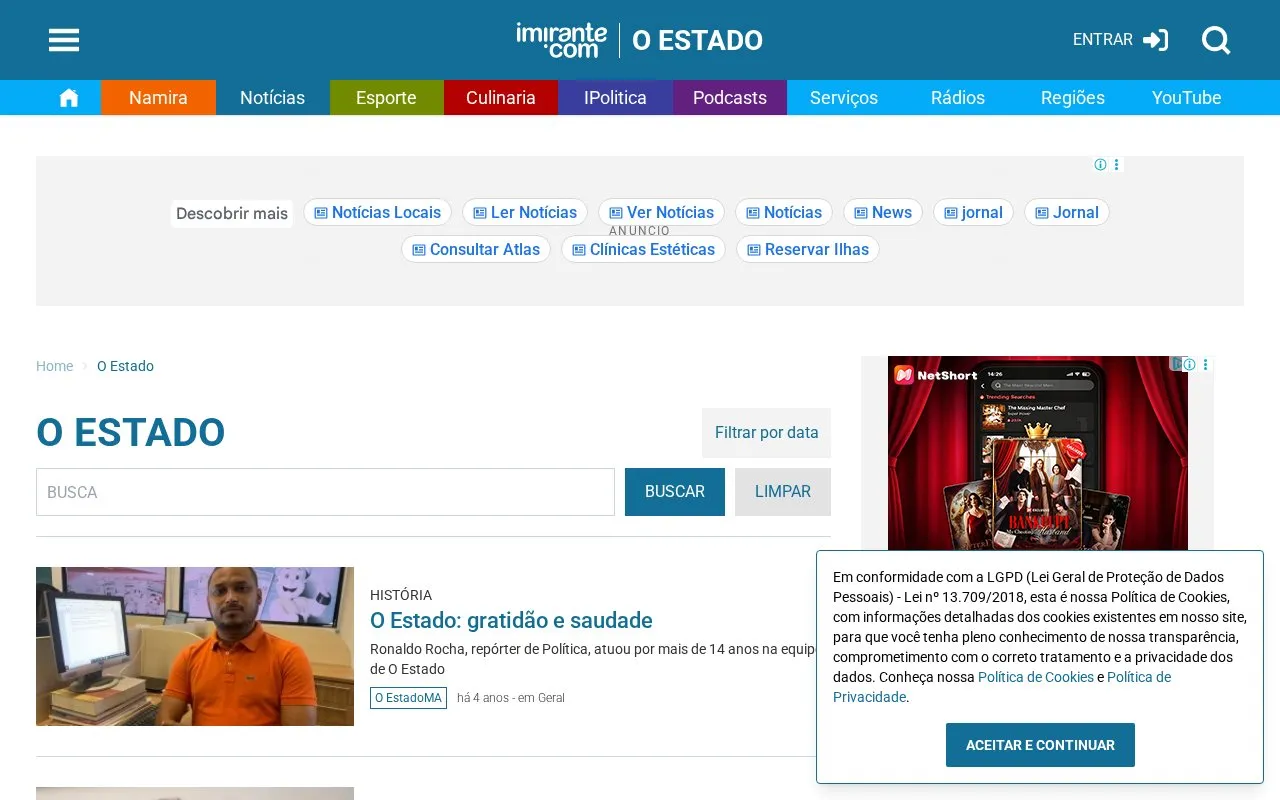The height and width of the screenshot is (800, 1280).
Task: Open the NetShort ad options dots
Action: pyautogui.click(x=1206, y=365)
